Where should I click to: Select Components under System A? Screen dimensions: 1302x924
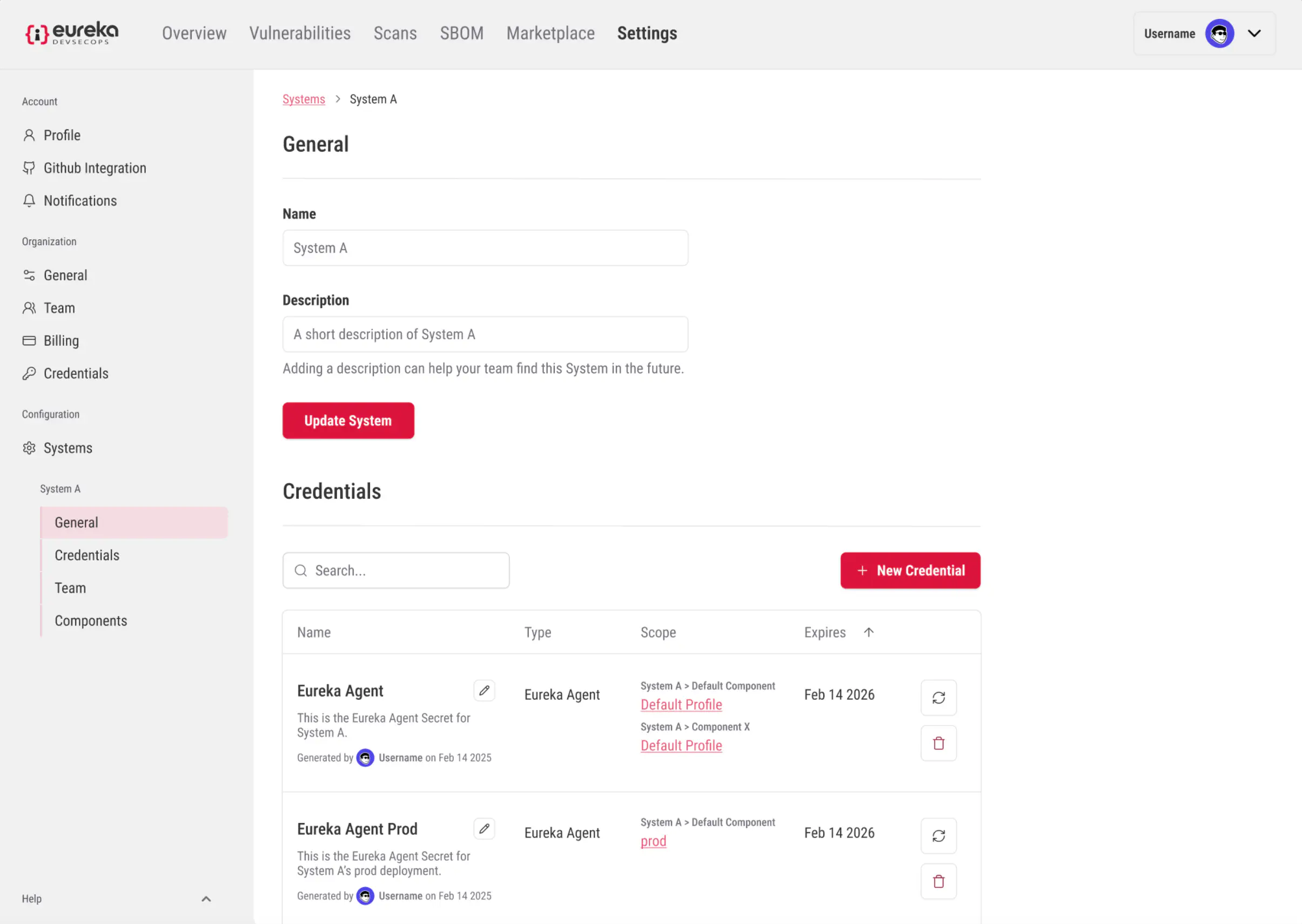coord(91,621)
